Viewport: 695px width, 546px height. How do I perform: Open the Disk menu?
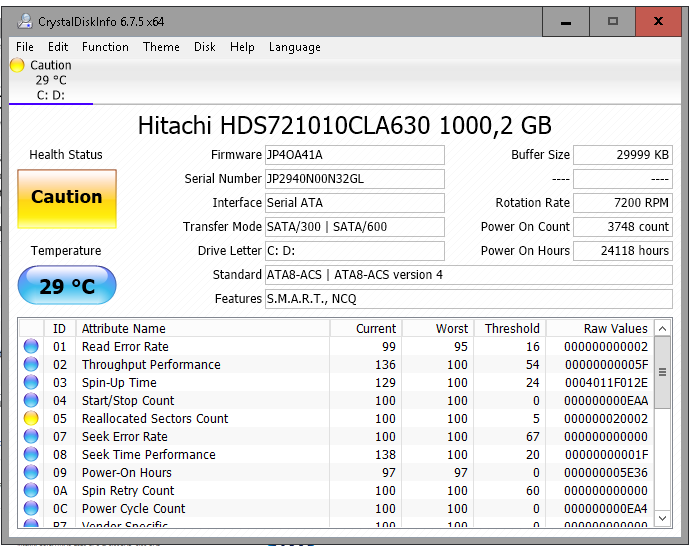pyautogui.click(x=204, y=47)
